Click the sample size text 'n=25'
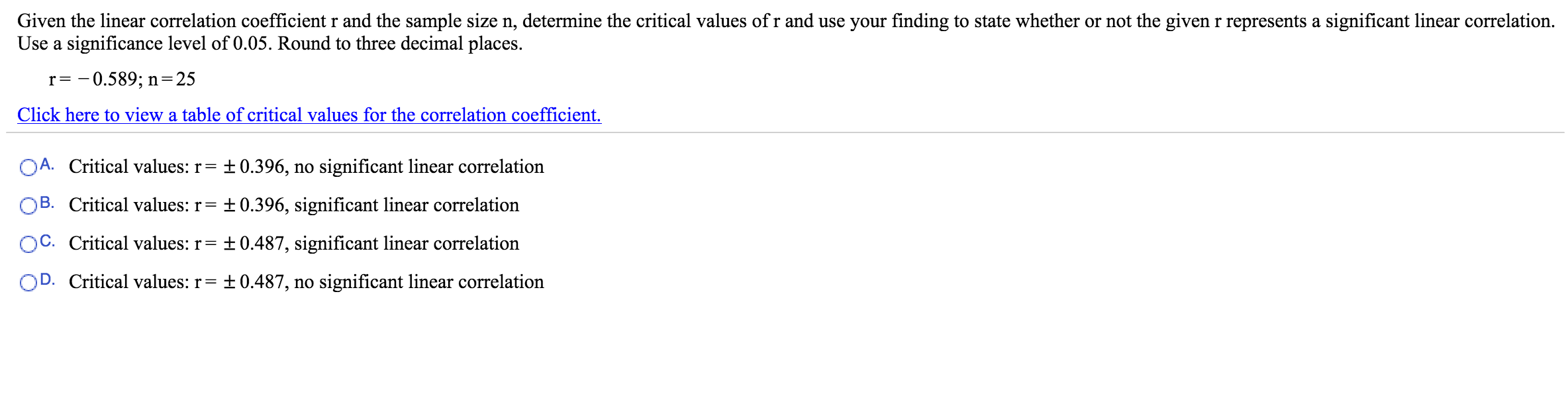Screen dimensions: 1568x400 pyautogui.click(x=171, y=79)
